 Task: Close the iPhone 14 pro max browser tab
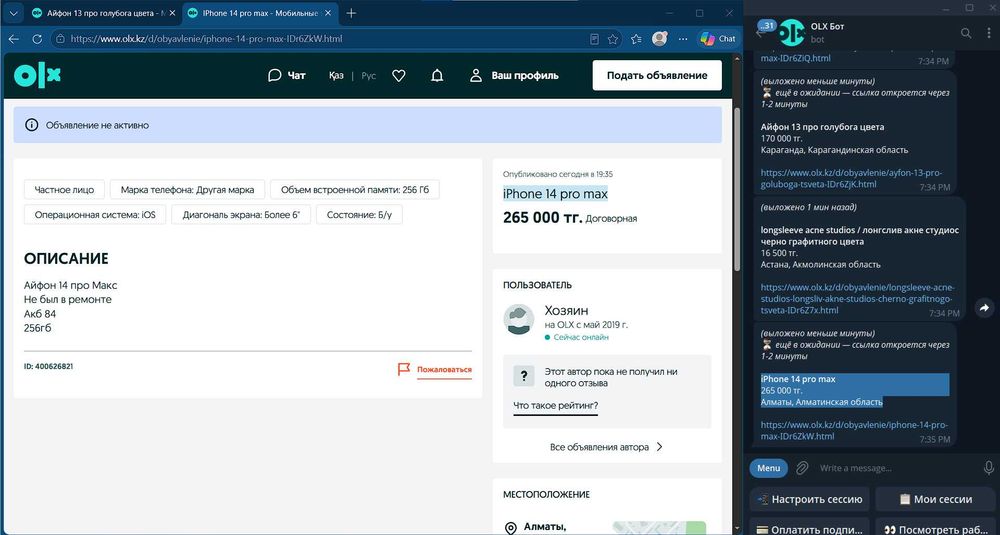coord(329,13)
